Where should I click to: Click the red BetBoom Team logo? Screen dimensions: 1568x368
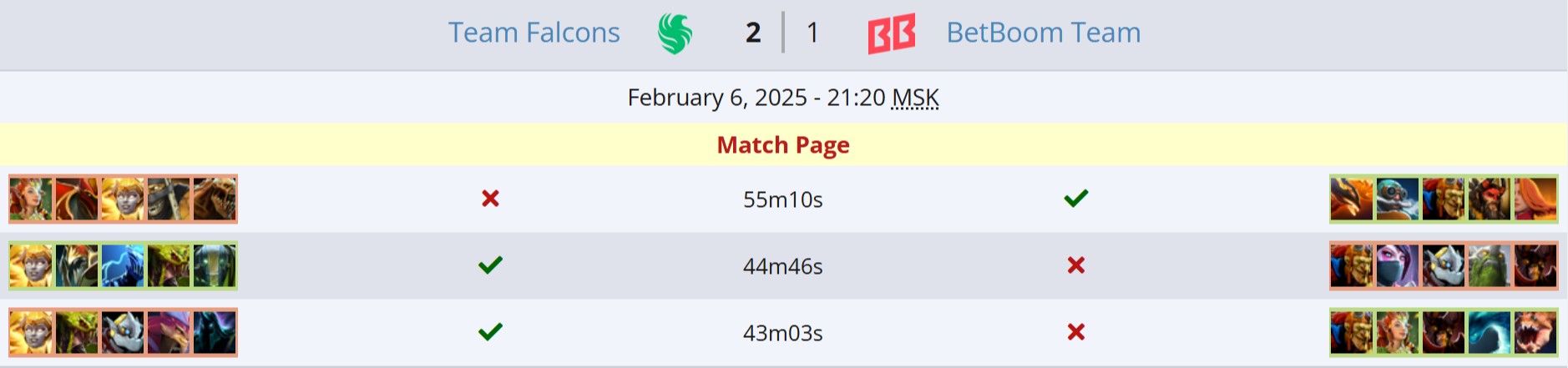click(x=892, y=33)
